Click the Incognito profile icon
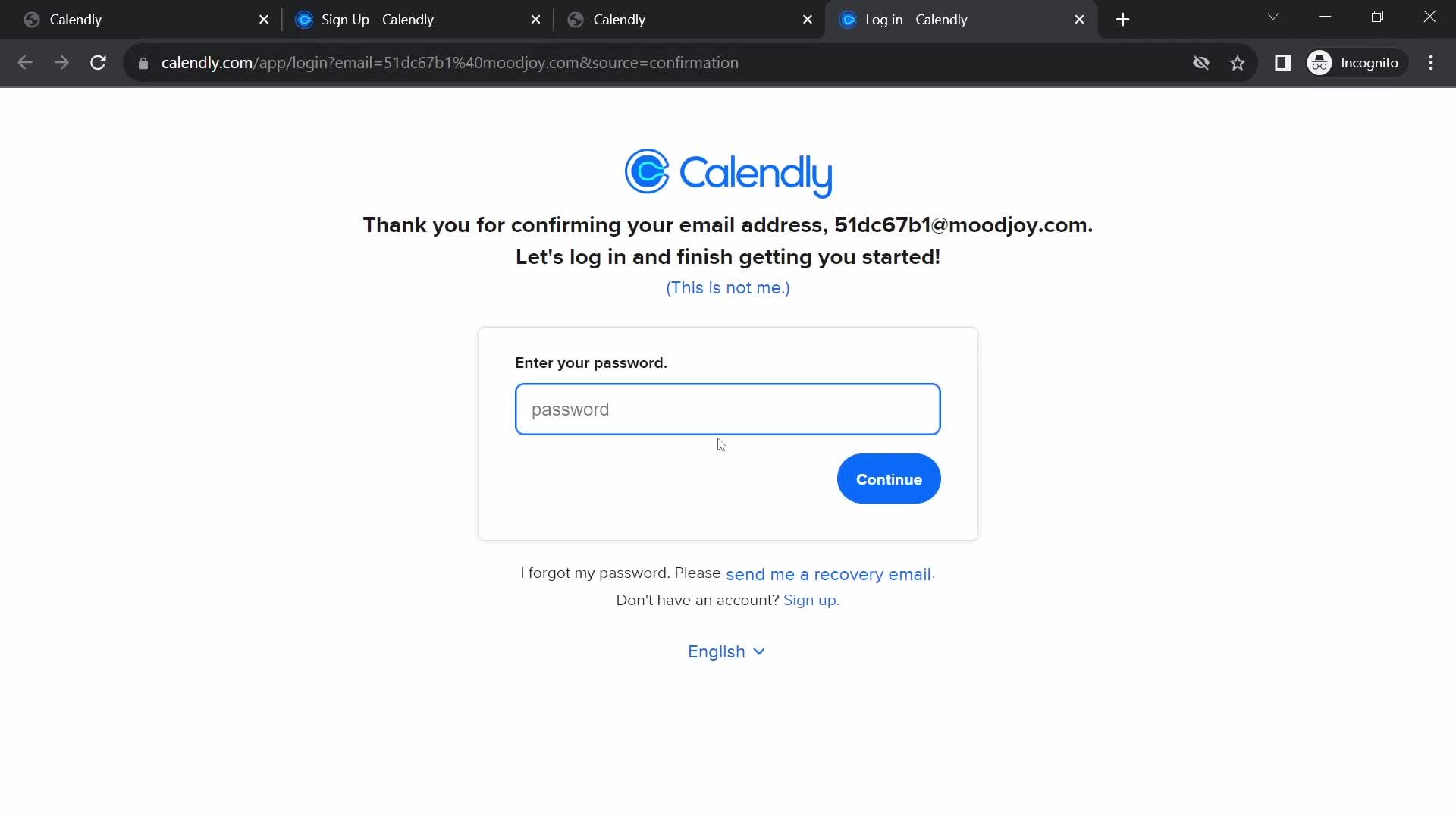 [x=1321, y=63]
